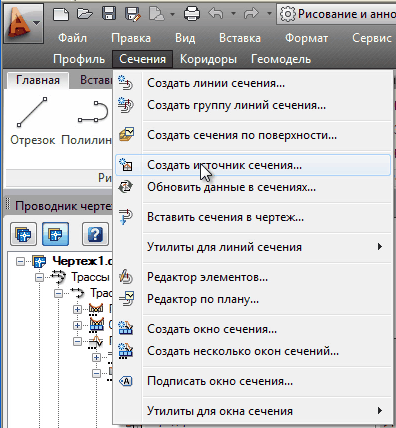The height and width of the screenshot is (428, 396).
Task: Choose 'Редактор элементов...'
Action: pyautogui.click(x=253, y=277)
